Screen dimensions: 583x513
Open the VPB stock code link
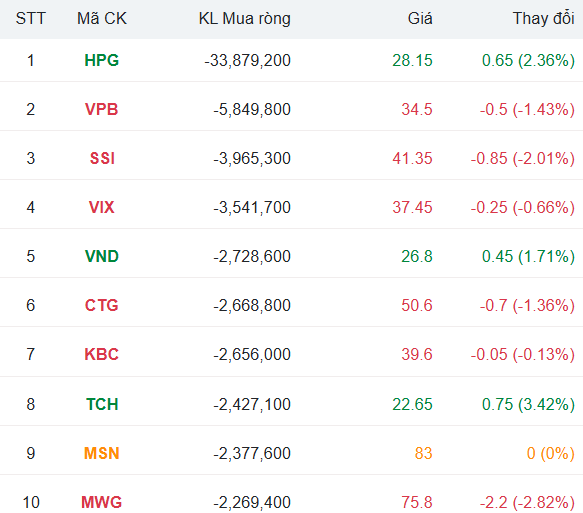pos(102,109)
